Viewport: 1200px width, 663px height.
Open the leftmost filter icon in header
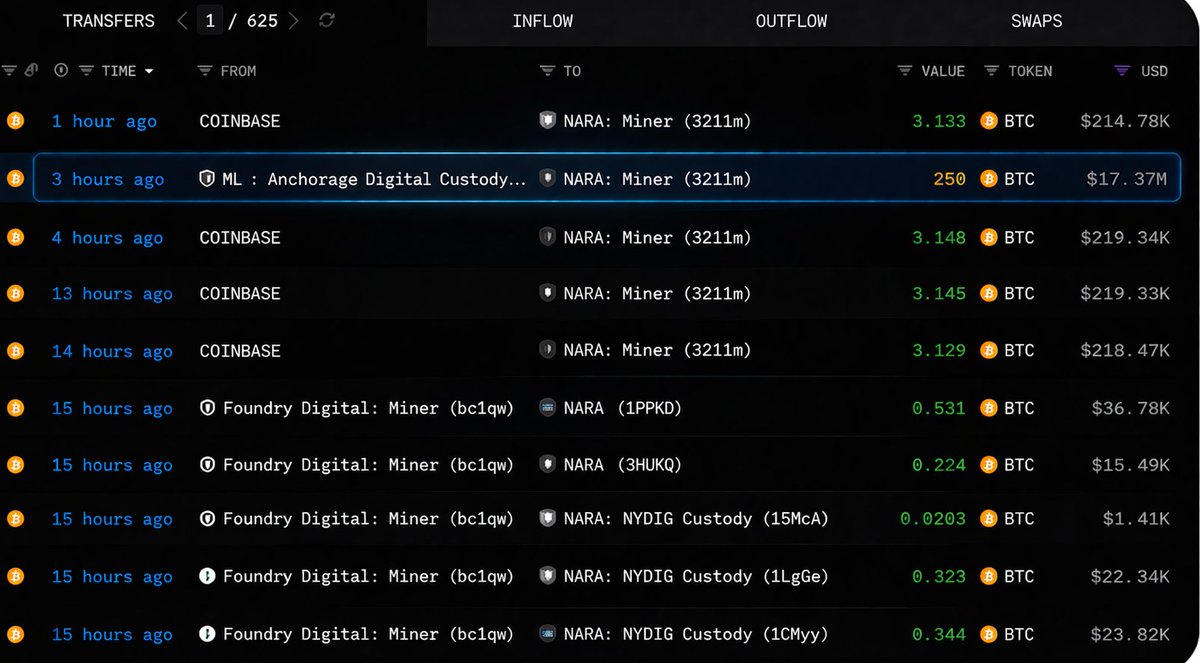[10, 71]
